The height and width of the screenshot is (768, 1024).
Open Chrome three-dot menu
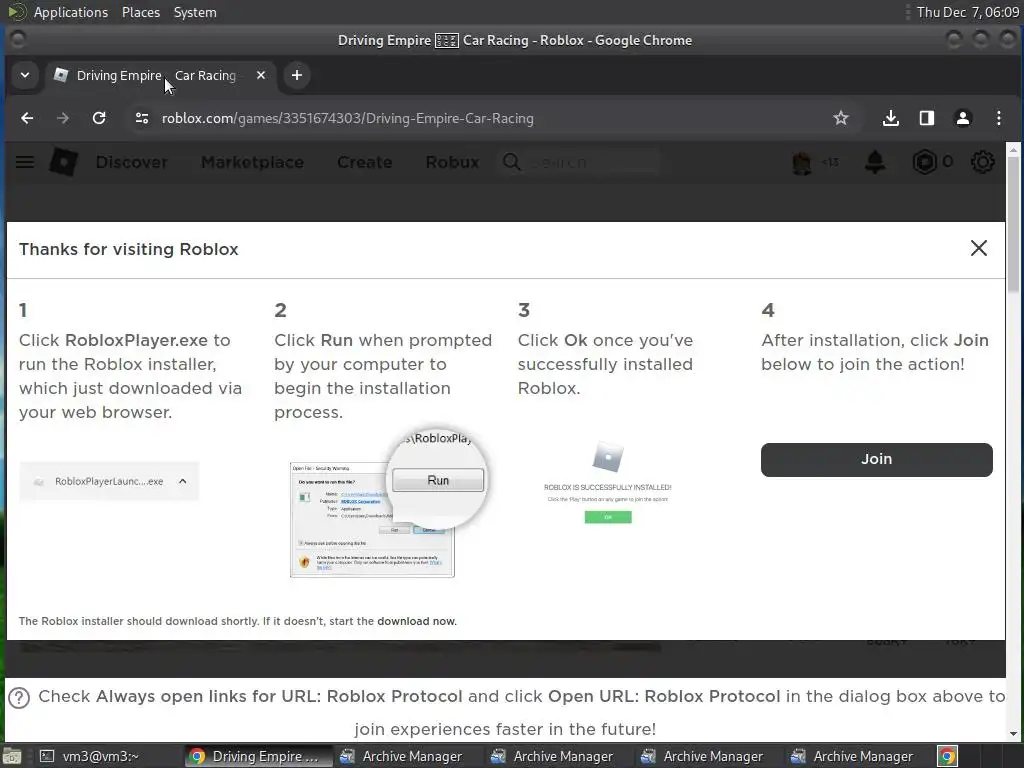(x=999, y=118)
